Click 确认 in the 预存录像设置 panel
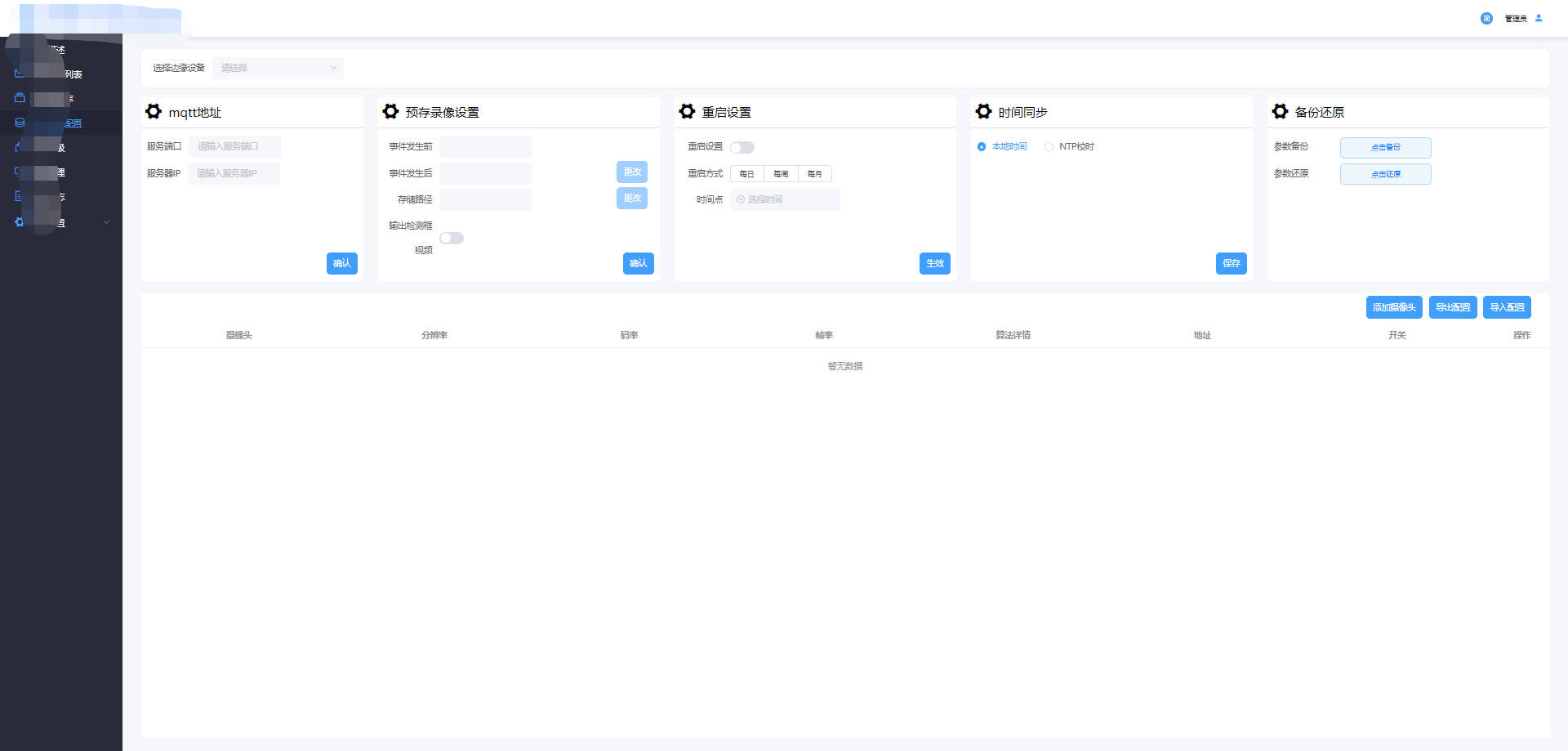 tap(639, 263)
